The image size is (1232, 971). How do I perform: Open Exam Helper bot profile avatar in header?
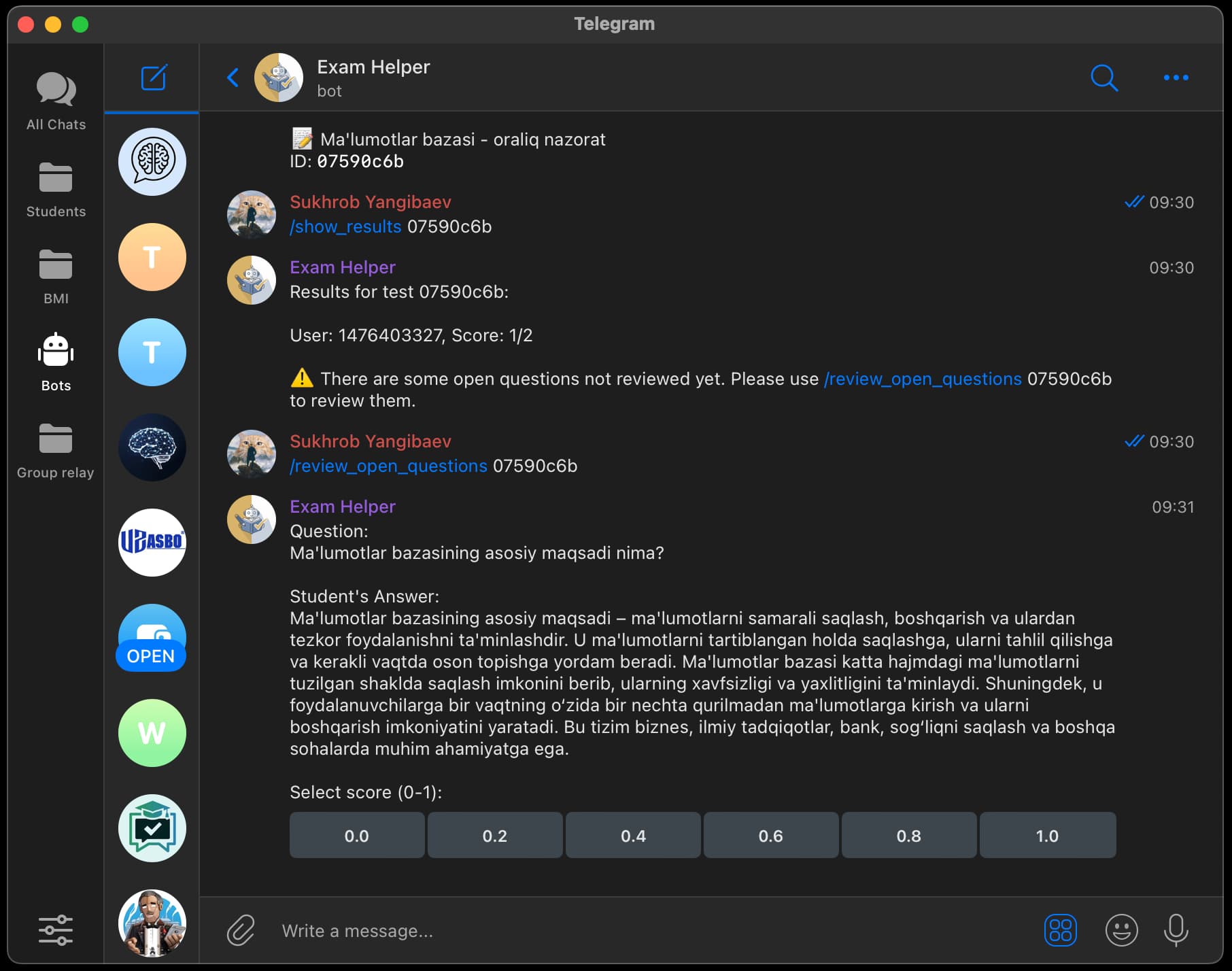279,78
